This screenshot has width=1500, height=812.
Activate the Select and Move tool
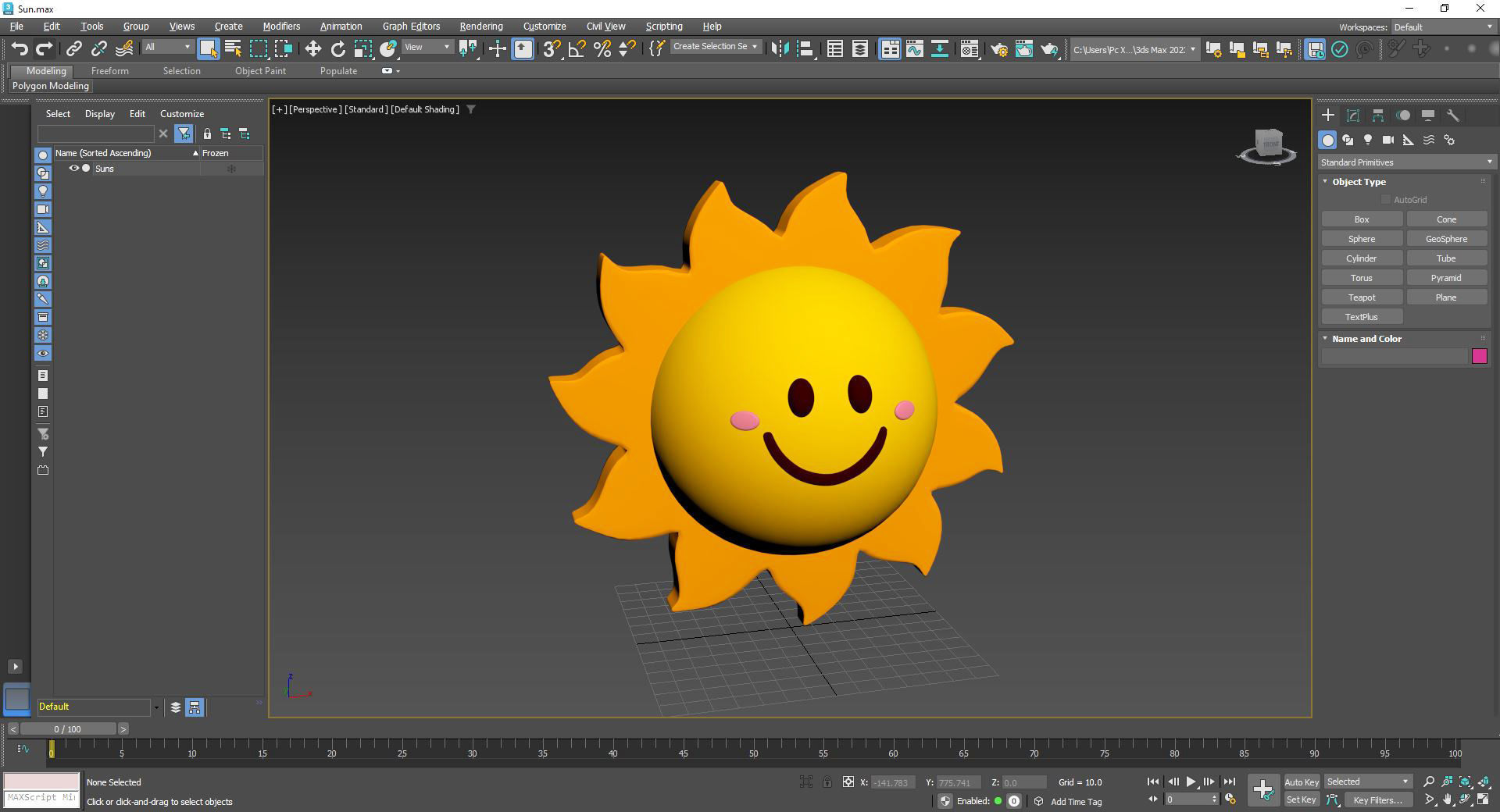pyautogui.click(x=312, y=49)
